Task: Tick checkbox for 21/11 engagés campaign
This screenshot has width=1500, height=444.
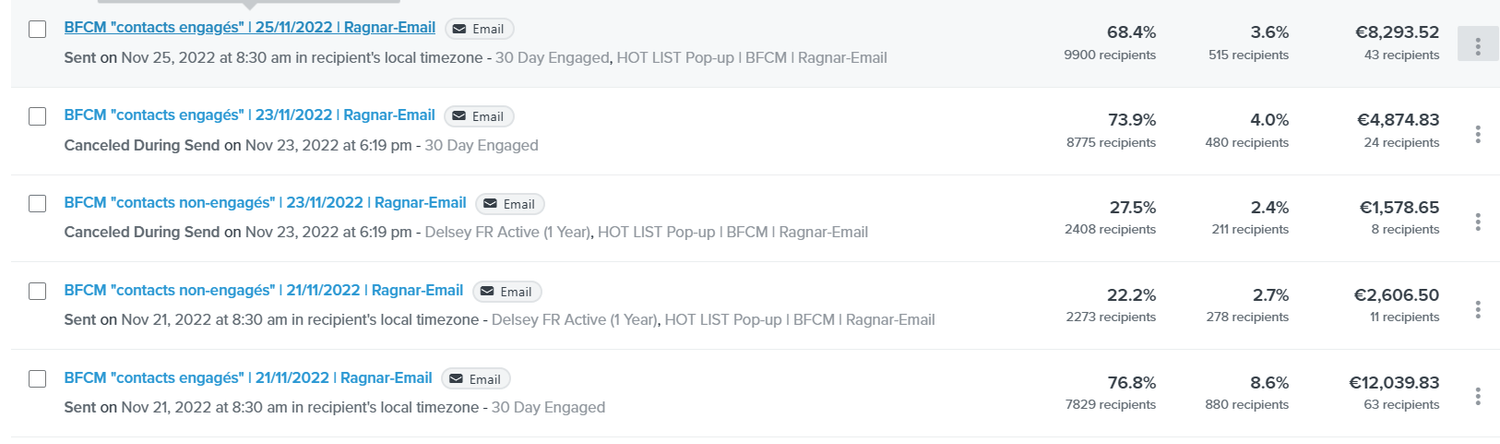Action: tap(37, 379)
